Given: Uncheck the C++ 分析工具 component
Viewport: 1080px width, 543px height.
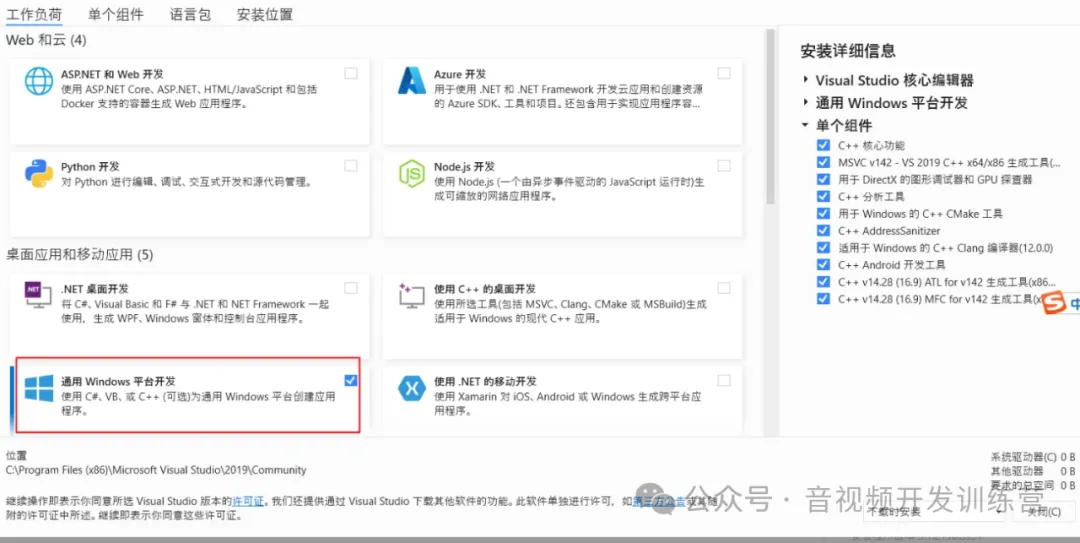Looking at the screenshot, I should pyautogui.click(x=822, y=196).
